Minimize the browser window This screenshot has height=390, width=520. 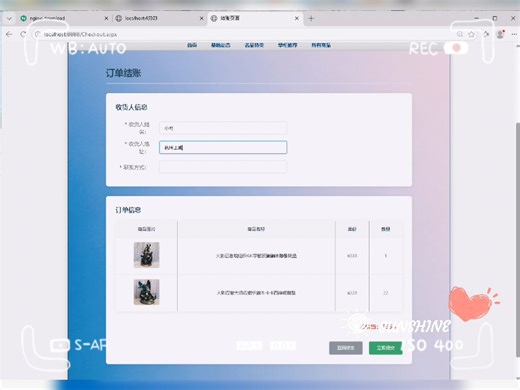(x=477, y=18)
